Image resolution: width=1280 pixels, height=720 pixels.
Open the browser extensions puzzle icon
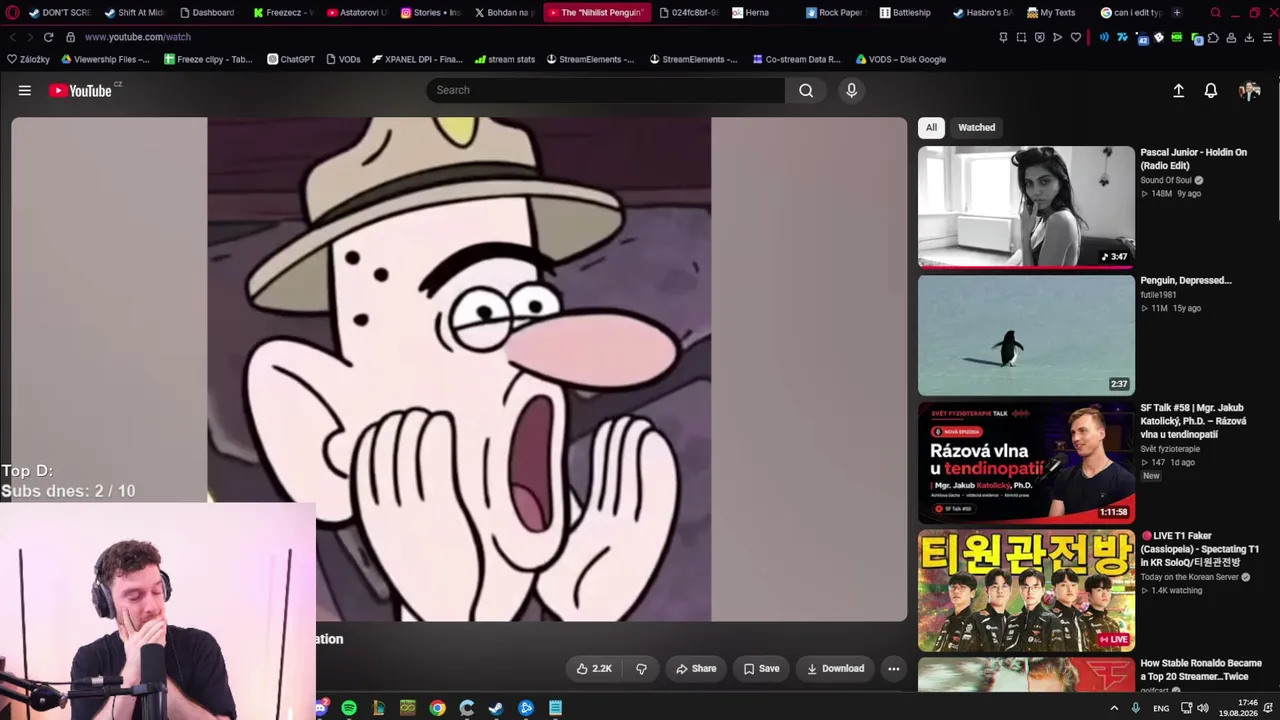1213,38
